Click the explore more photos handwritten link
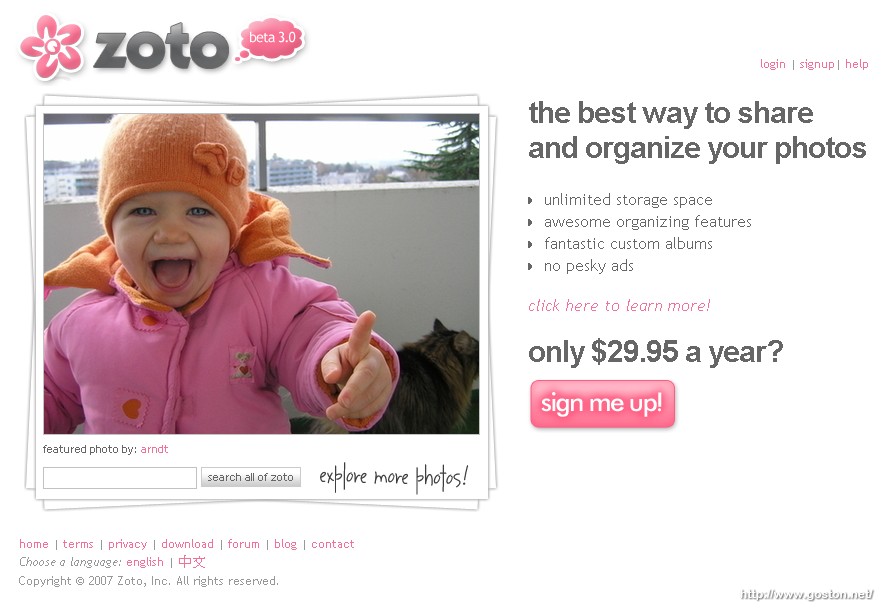Viewport: 893px width, 615px height. [x=394, y=478]
